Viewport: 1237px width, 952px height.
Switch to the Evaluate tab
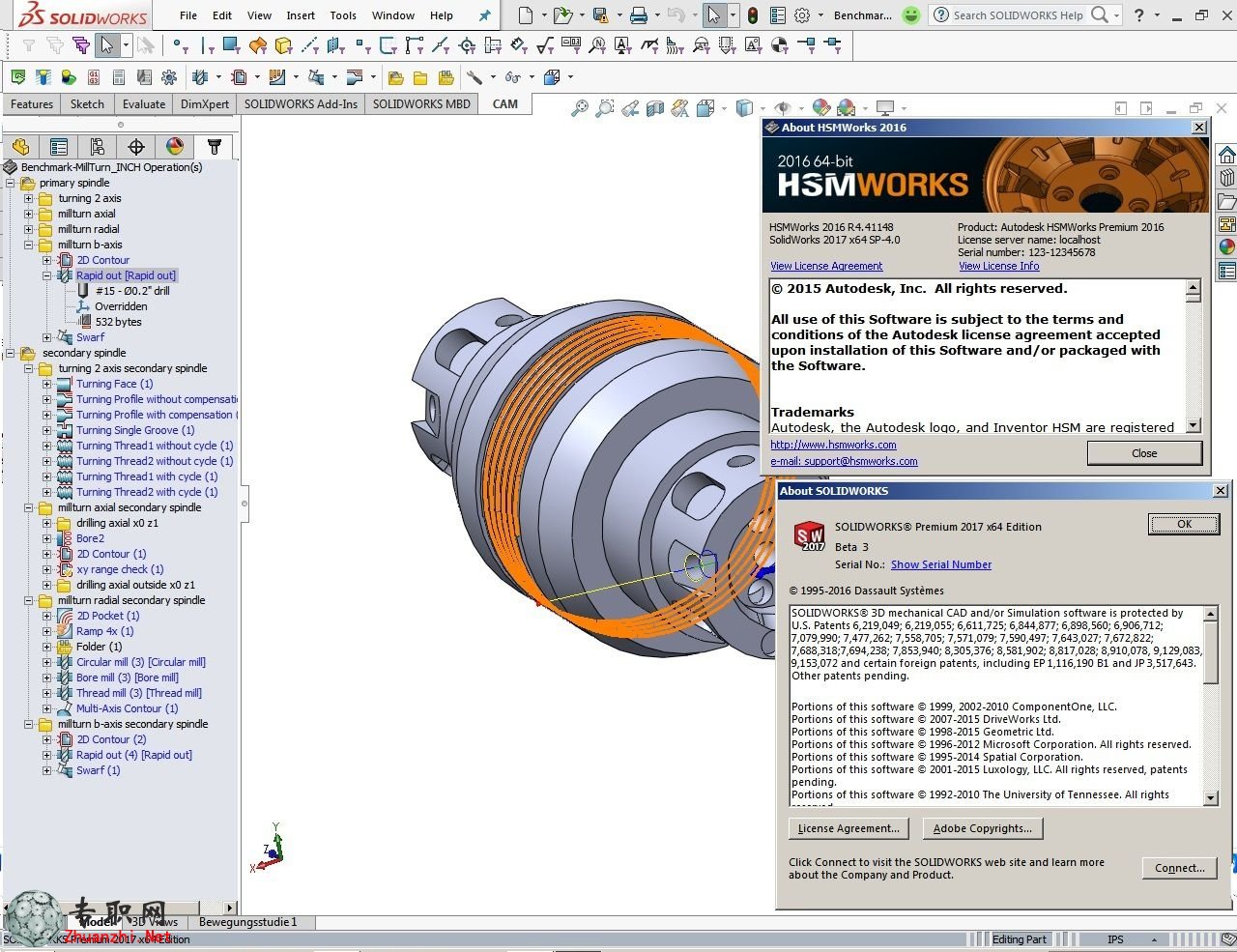click(x=144, y=104)
